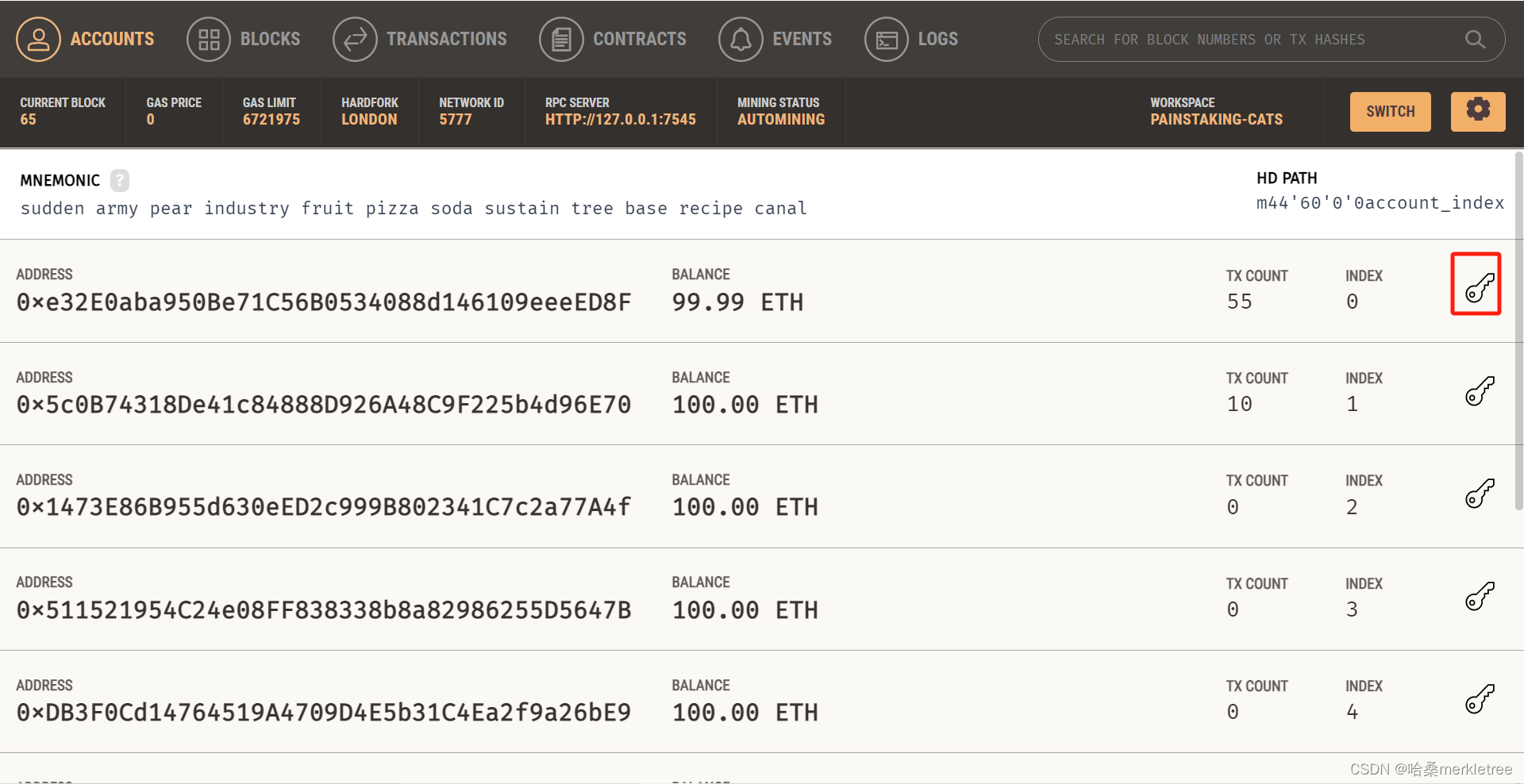
Task: Open the Blocks grid icon
Action: [x=209, y=39]
